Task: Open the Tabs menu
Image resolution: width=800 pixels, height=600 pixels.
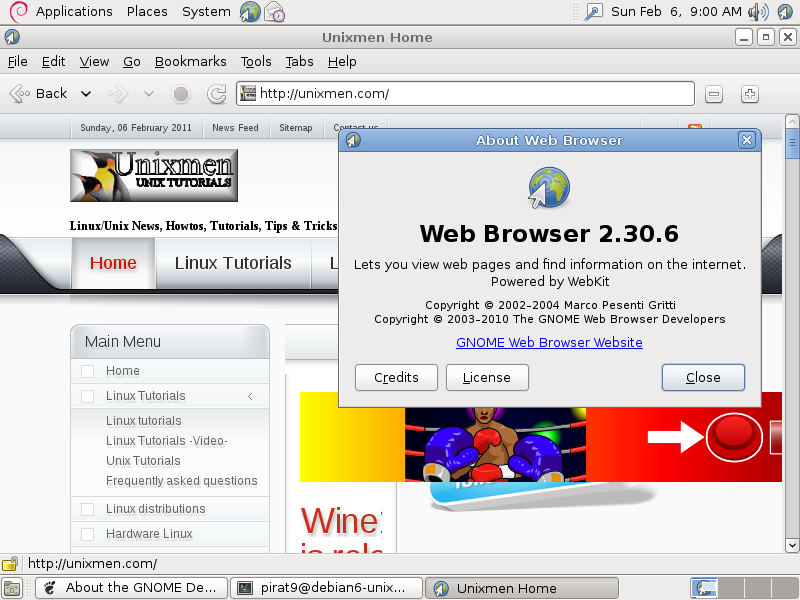Action: [299, 62]
